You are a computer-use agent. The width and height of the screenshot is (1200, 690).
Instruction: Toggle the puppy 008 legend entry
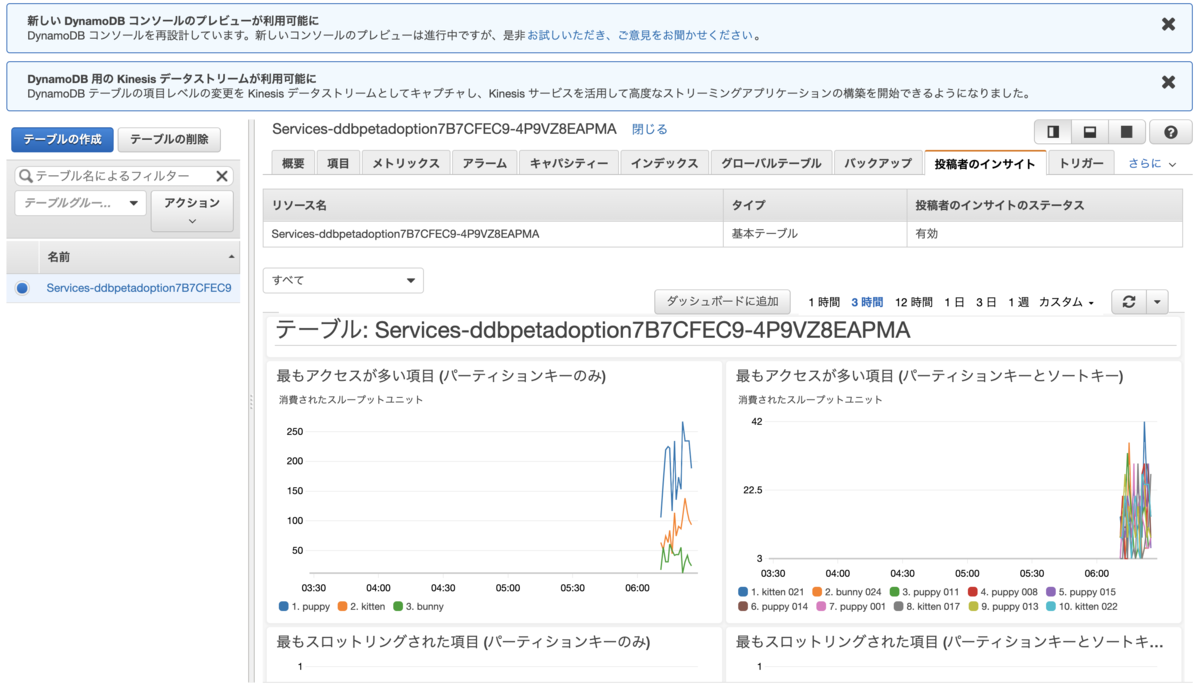(1003, 592)
